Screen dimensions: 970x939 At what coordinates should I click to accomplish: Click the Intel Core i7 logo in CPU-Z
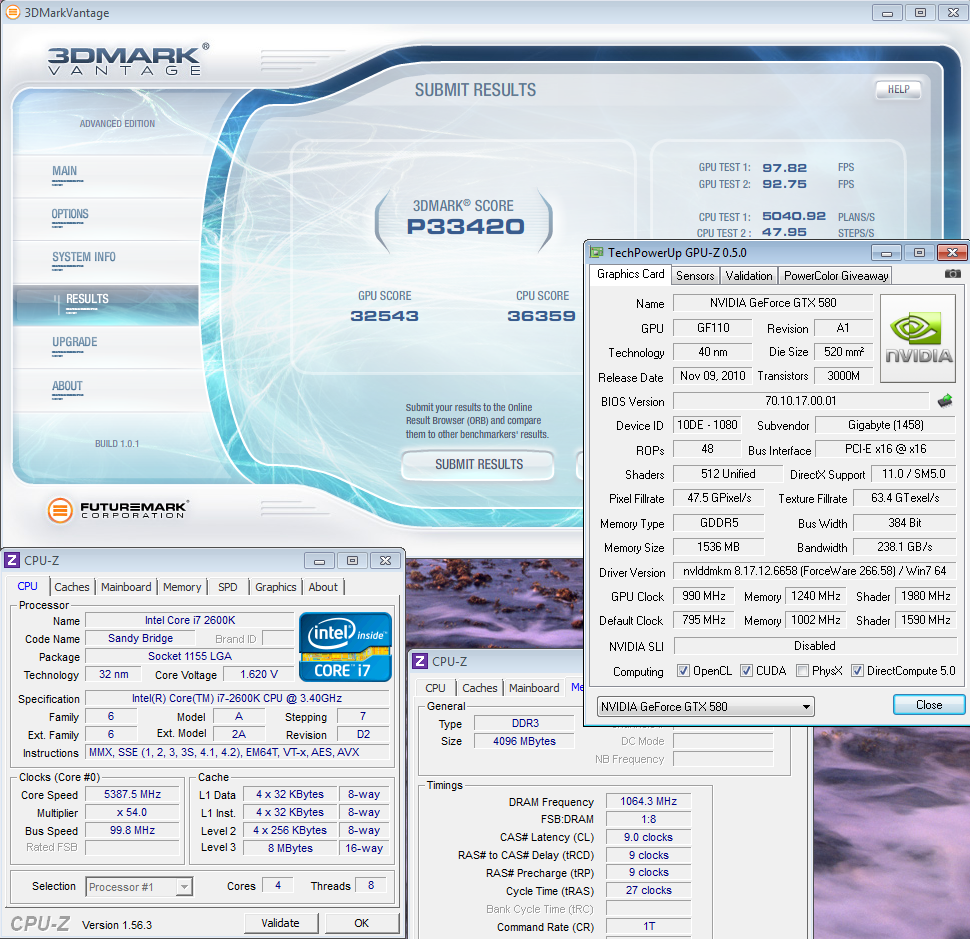pos(345,646)
